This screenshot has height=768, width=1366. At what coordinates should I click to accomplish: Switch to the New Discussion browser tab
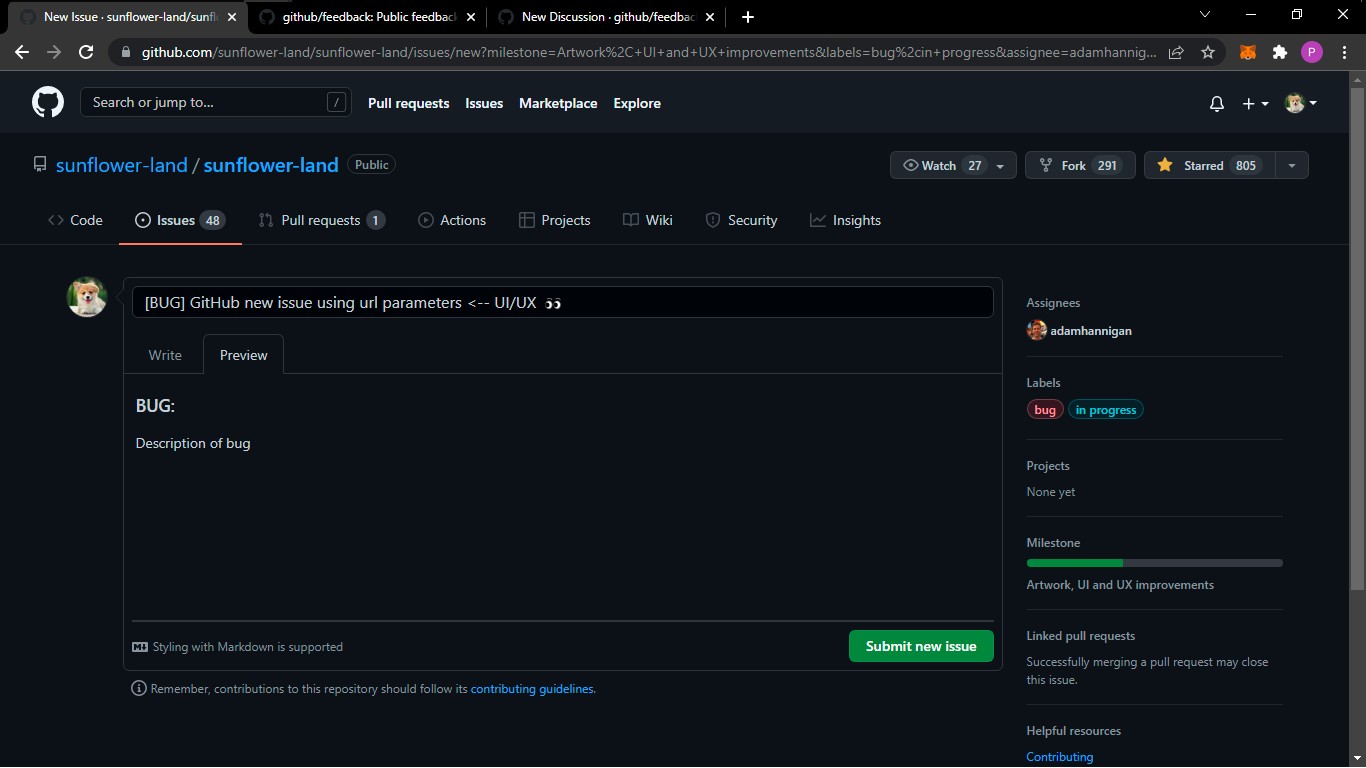606,17
